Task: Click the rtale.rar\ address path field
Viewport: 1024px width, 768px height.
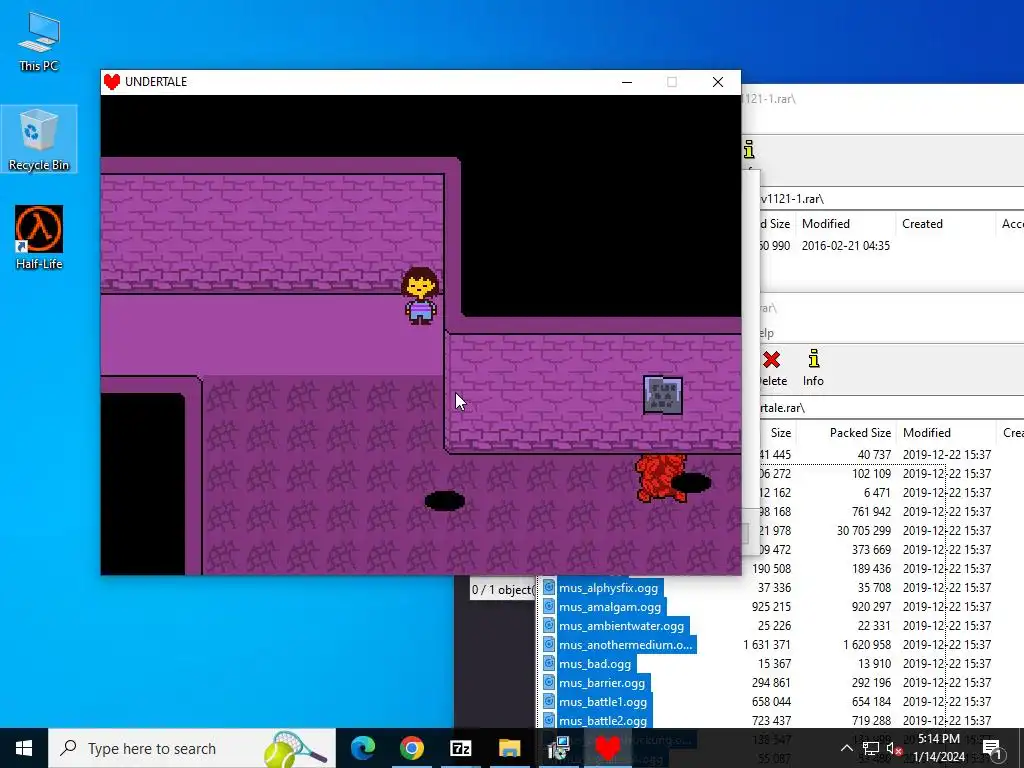Action: pyautogui.click(x=891, y=408)
